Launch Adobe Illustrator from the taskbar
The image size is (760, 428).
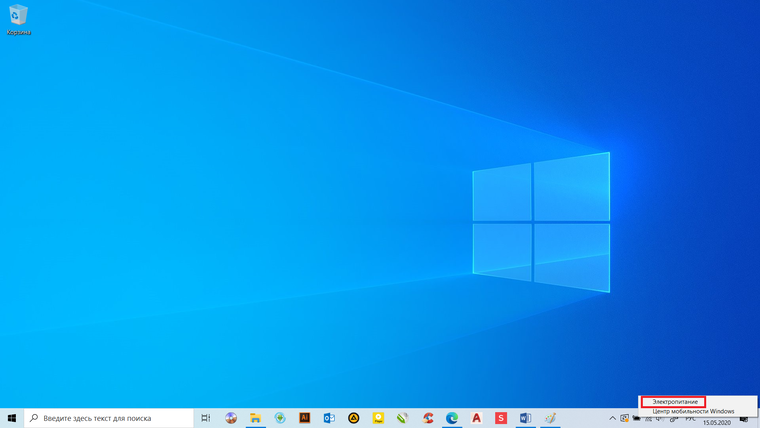pos(304,418)
